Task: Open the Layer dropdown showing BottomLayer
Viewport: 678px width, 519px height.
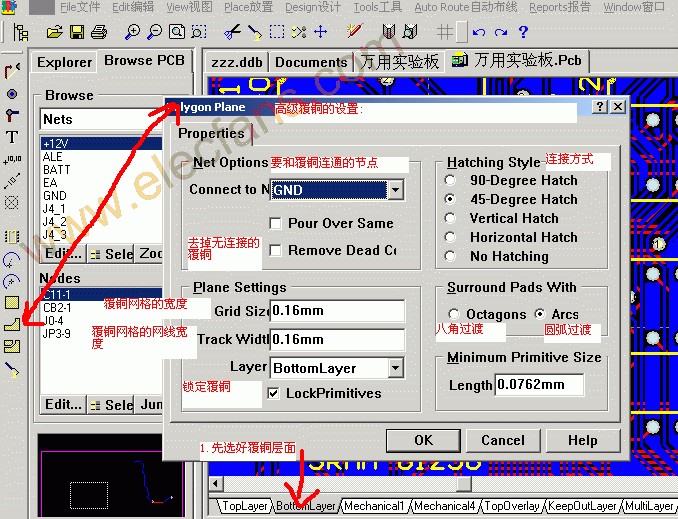Action: tap(396, 368)
